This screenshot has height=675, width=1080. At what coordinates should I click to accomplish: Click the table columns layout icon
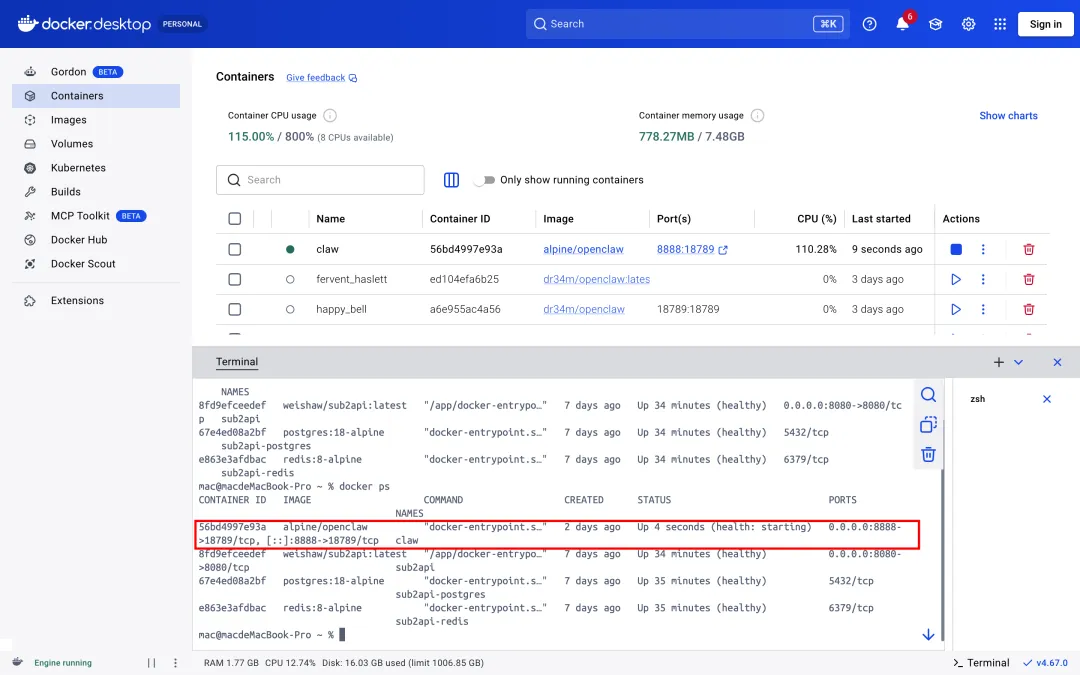tap(451, 180)
